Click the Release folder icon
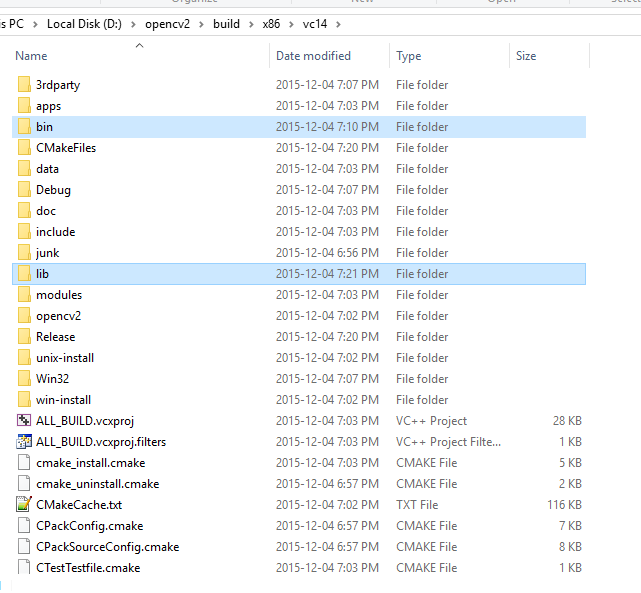641x593 pixels. (x=24, y=337)
